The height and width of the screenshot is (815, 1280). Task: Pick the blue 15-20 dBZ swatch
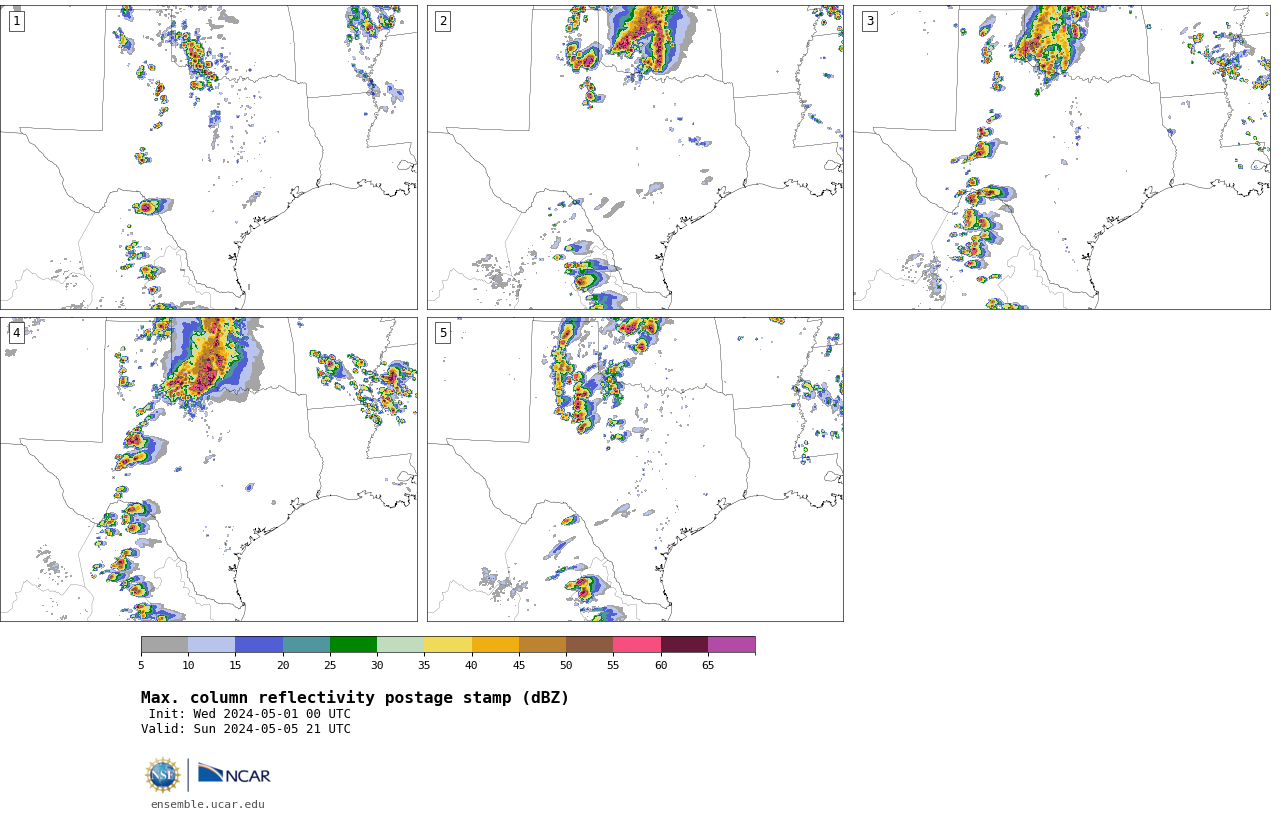click(259, 645)
